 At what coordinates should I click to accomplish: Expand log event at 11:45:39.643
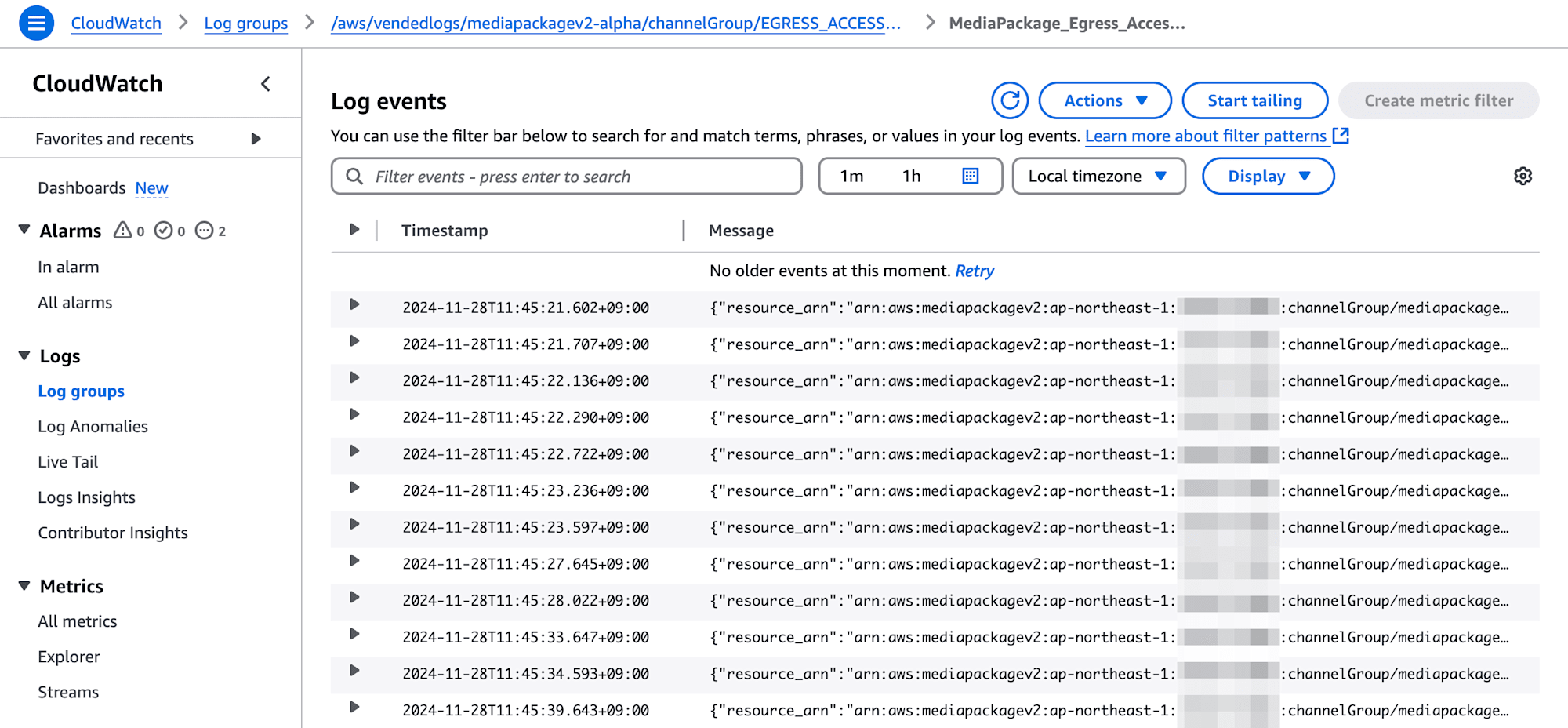[x=354, y=707]
